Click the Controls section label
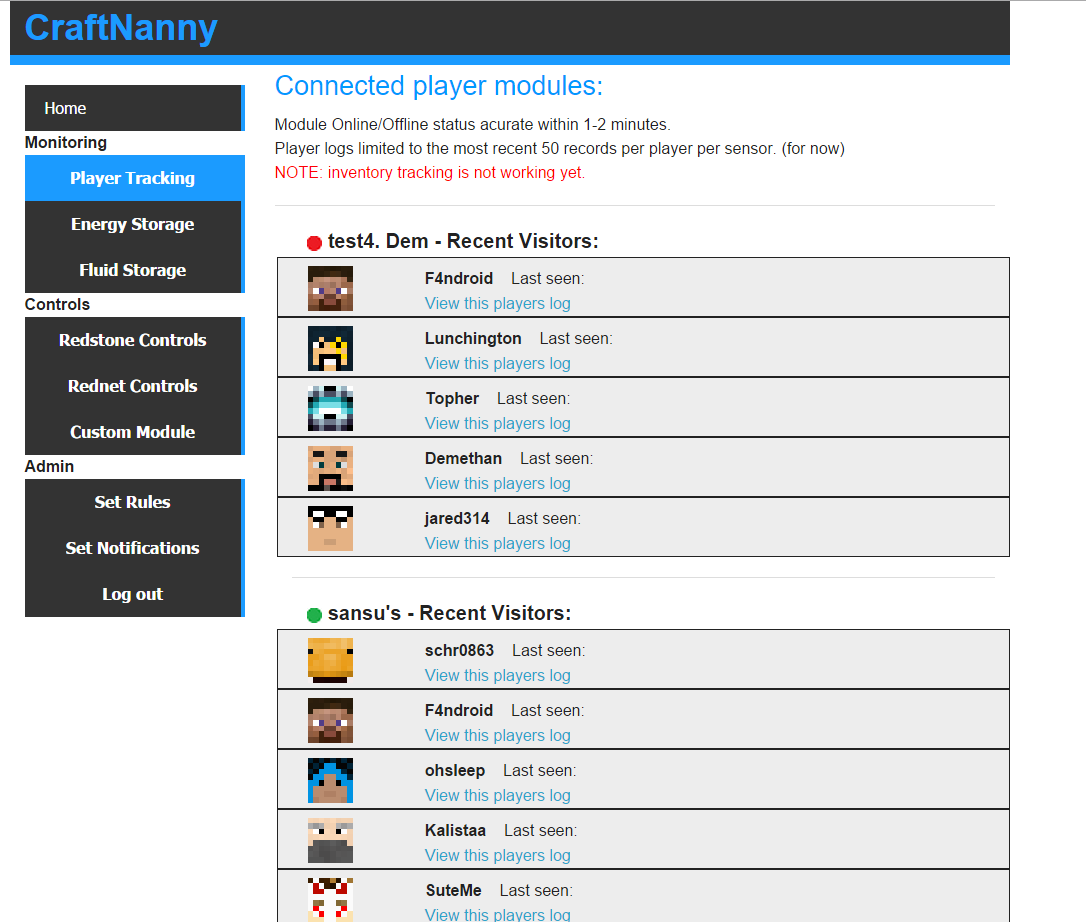Screen dimensions: 1086x922 point(57,305)
